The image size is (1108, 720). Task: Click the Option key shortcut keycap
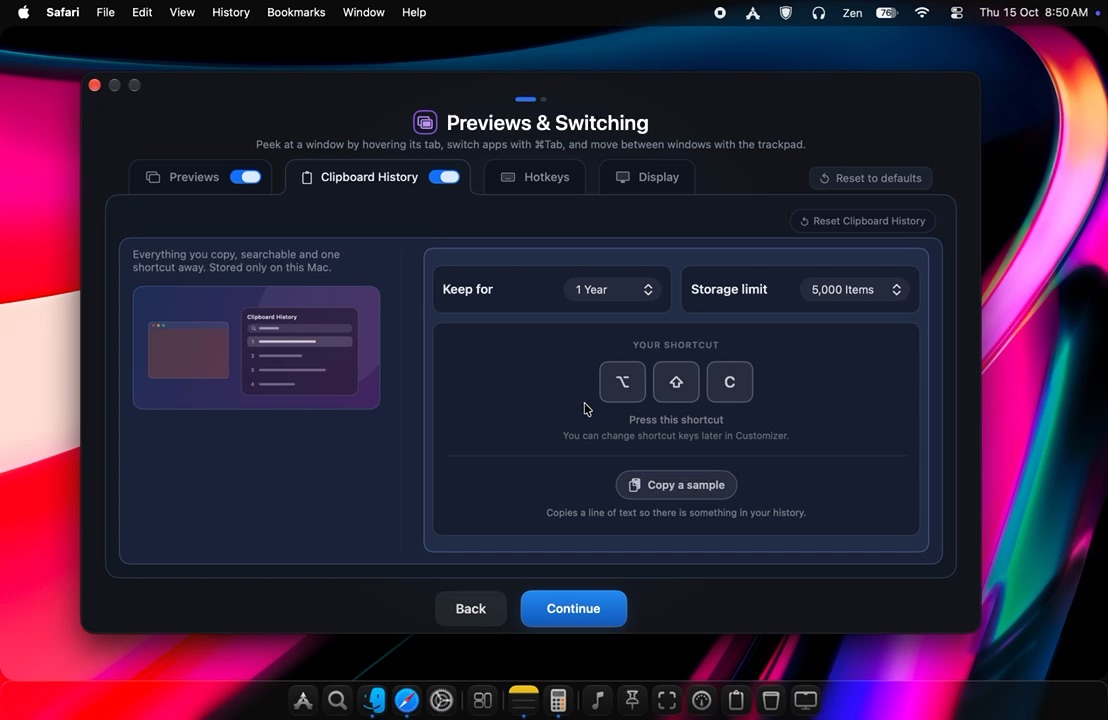pyautogui.click(x=623, y=382)
